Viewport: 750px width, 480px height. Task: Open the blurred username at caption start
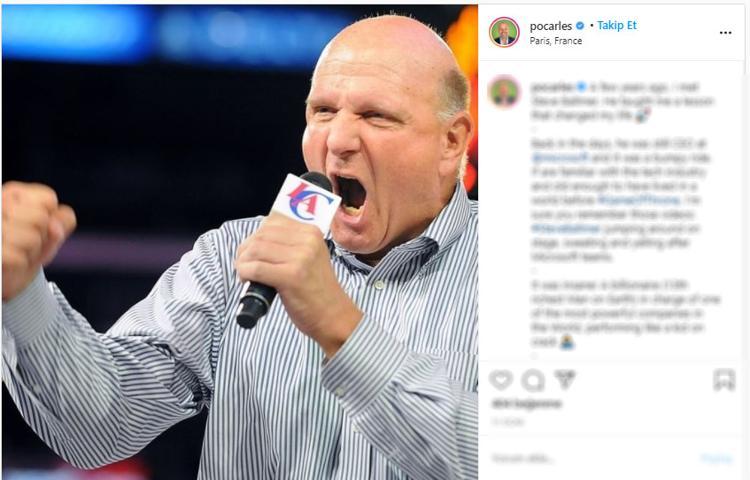[551, 87]
